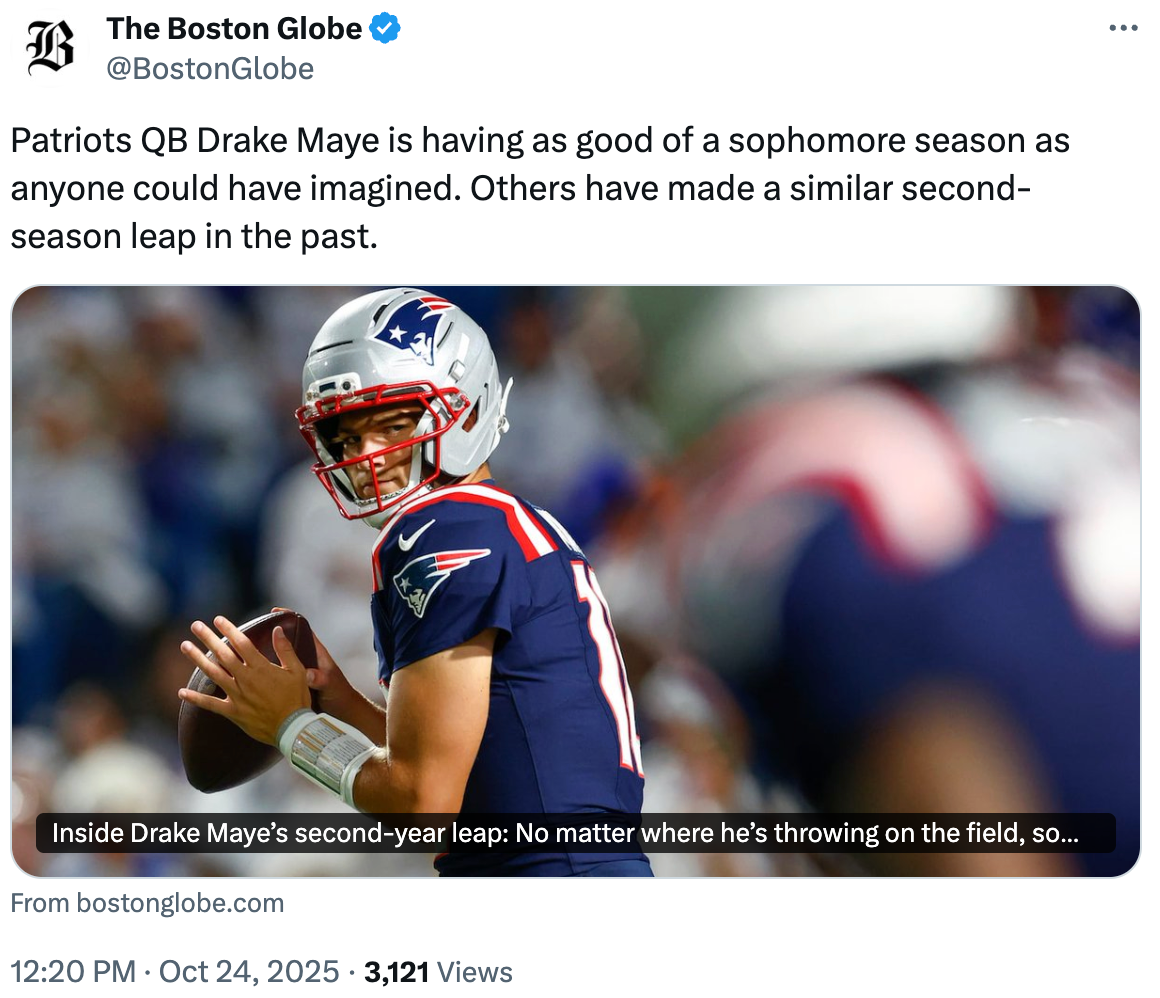Click the tweet text about Drake Maye
The image size is (1160, 998).
pos(540,188)
